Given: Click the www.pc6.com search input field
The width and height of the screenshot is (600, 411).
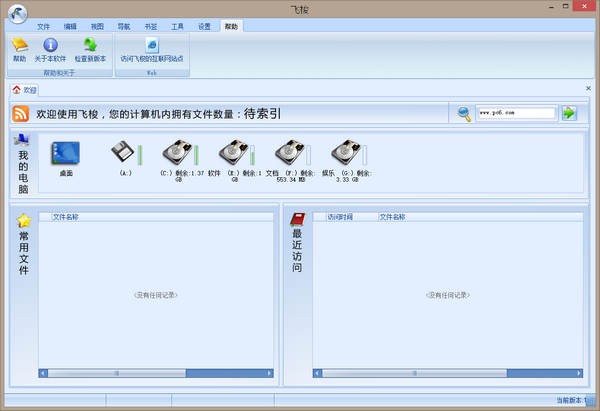Looking at the screenshot, I should 516,113.
